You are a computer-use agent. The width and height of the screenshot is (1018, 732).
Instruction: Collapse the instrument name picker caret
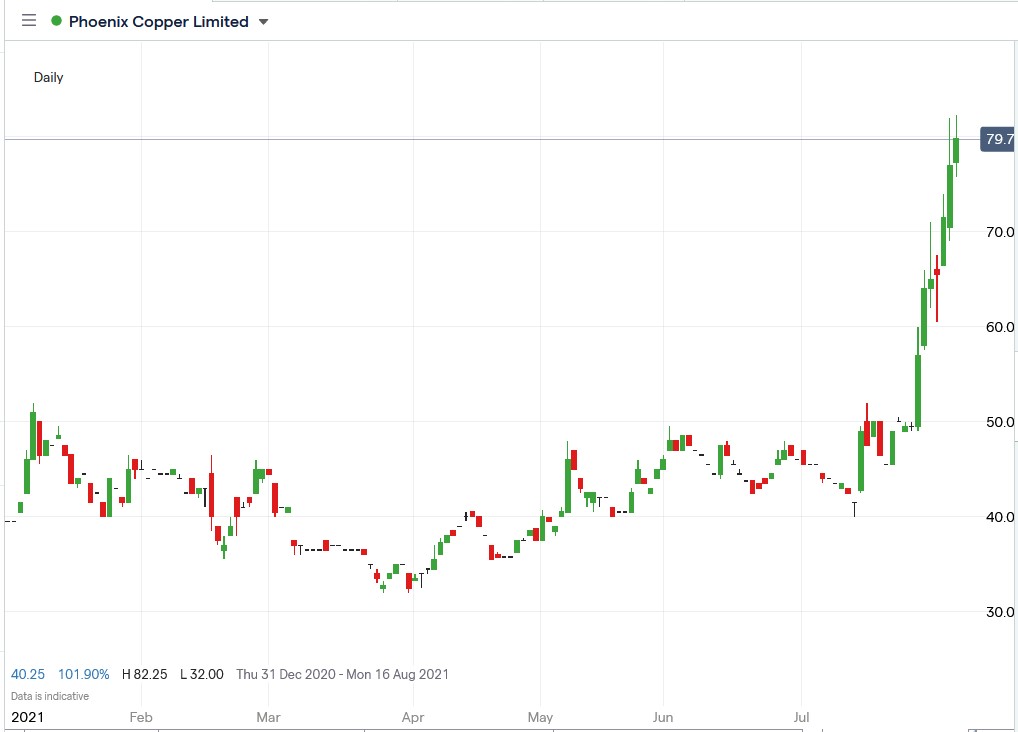(262, 20)
